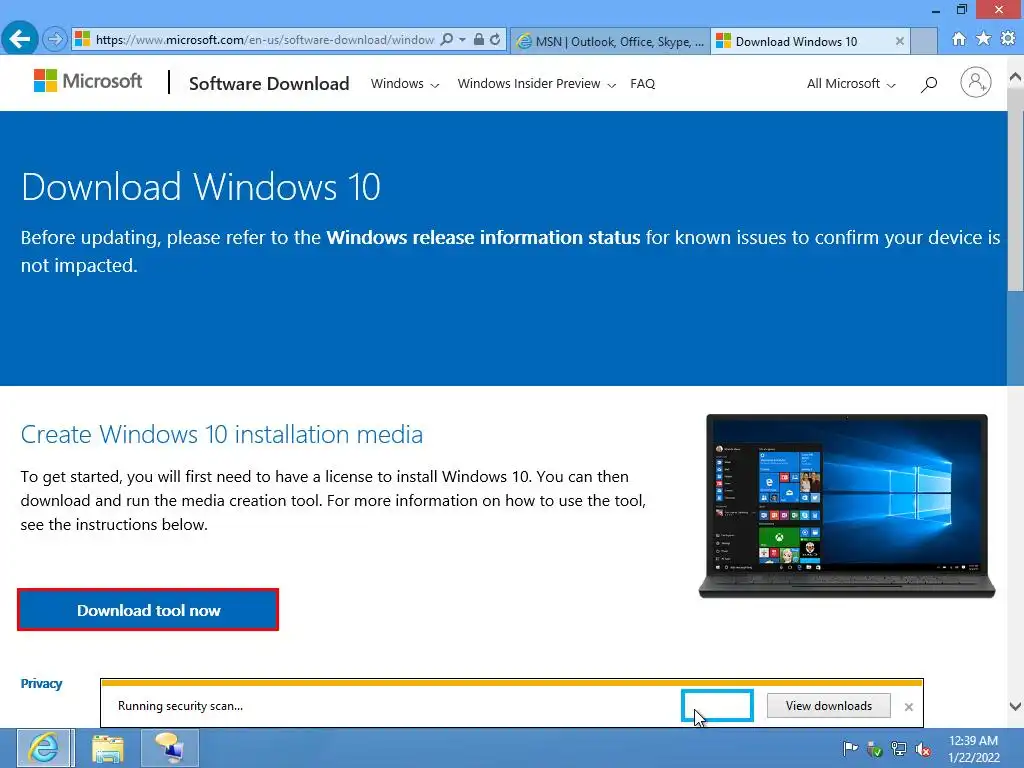Expand the Windows navigation menu
The height and width of the screenshot is (768, 1024).
(x=405, y=84)
